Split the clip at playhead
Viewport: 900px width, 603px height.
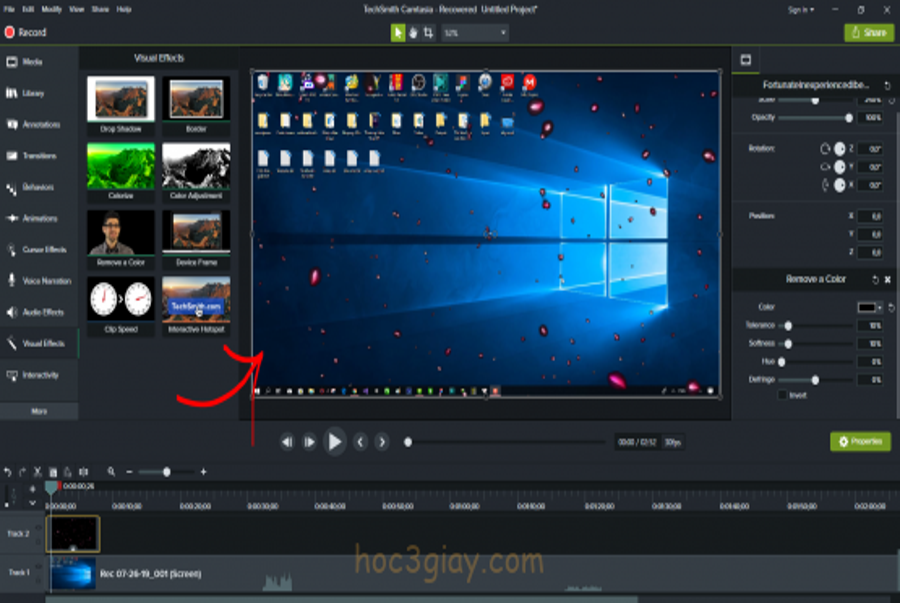click(x=83, y=472)
